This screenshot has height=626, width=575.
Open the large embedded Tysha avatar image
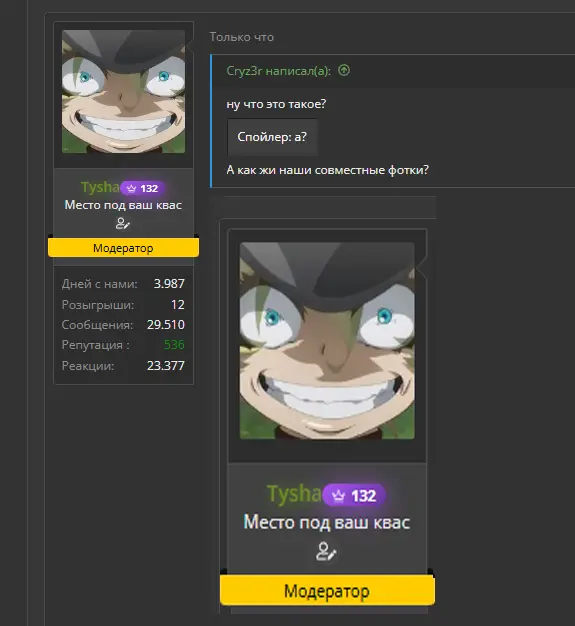[327, 341]
